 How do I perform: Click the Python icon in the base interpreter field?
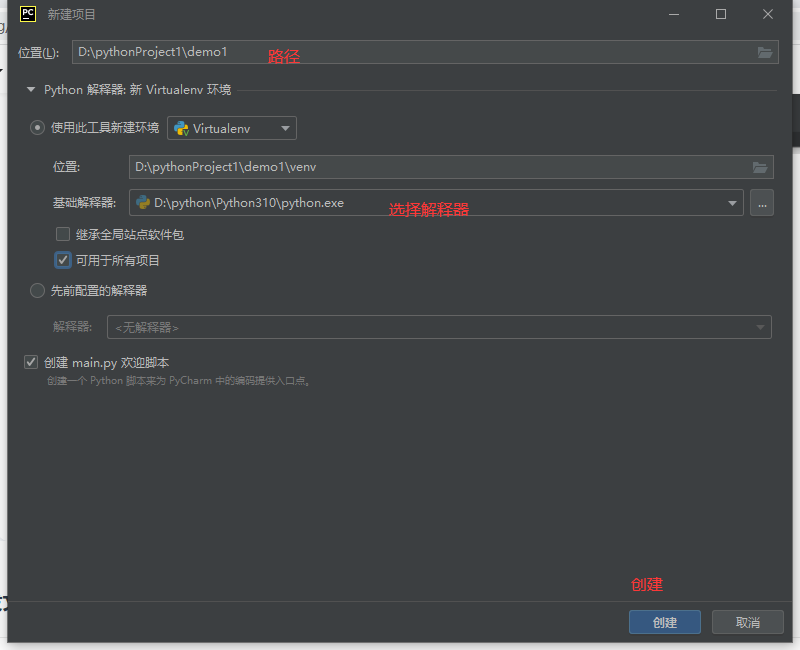(143, 203)
